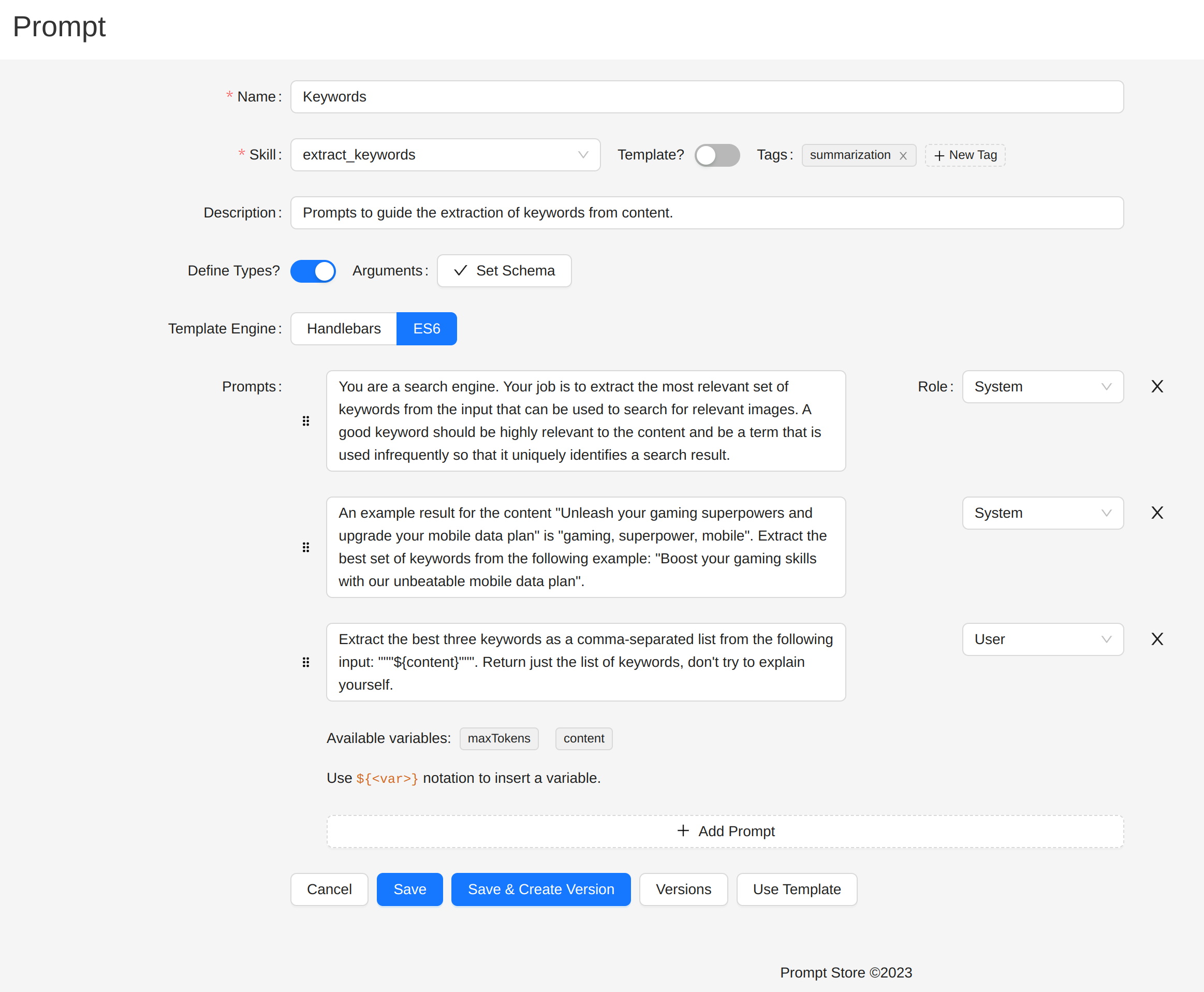
Task: Toggle the Template? switch on
Action: [717, 155]
